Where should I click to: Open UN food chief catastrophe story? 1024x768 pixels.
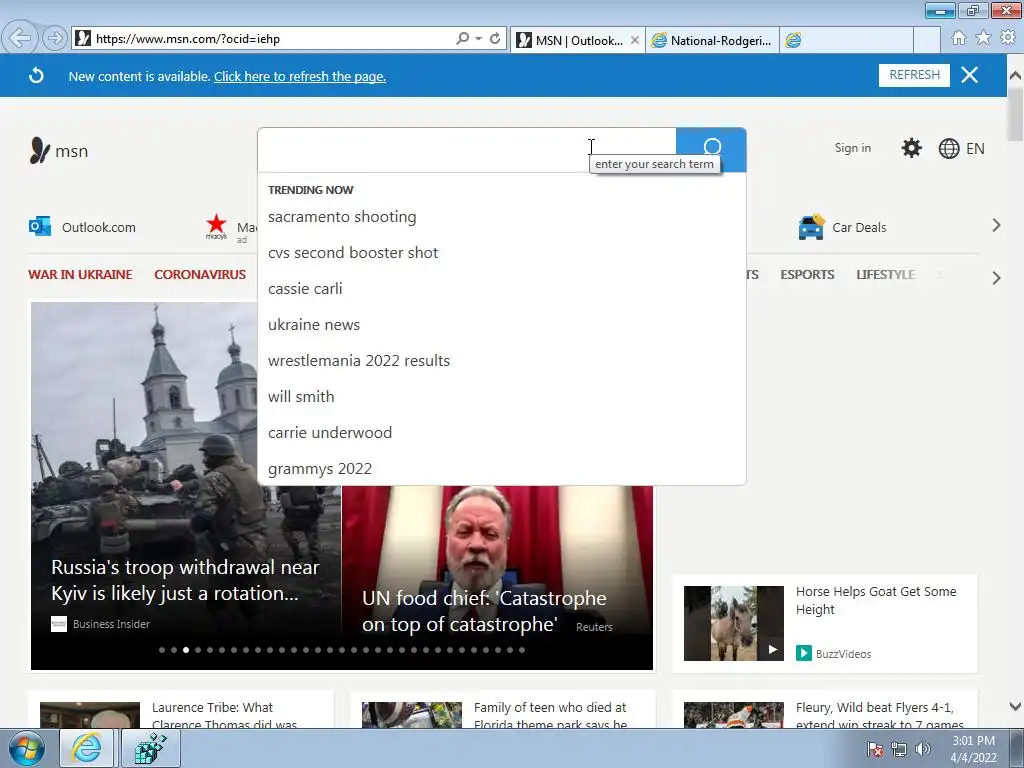click(x=484, y=611)
